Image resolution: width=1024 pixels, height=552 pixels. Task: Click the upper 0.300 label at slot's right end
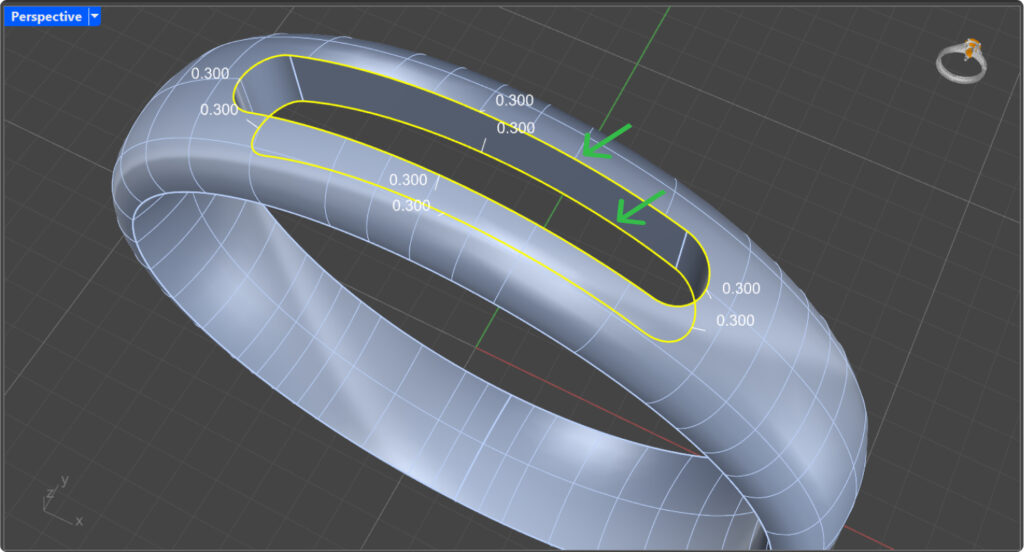pos(741,288)
